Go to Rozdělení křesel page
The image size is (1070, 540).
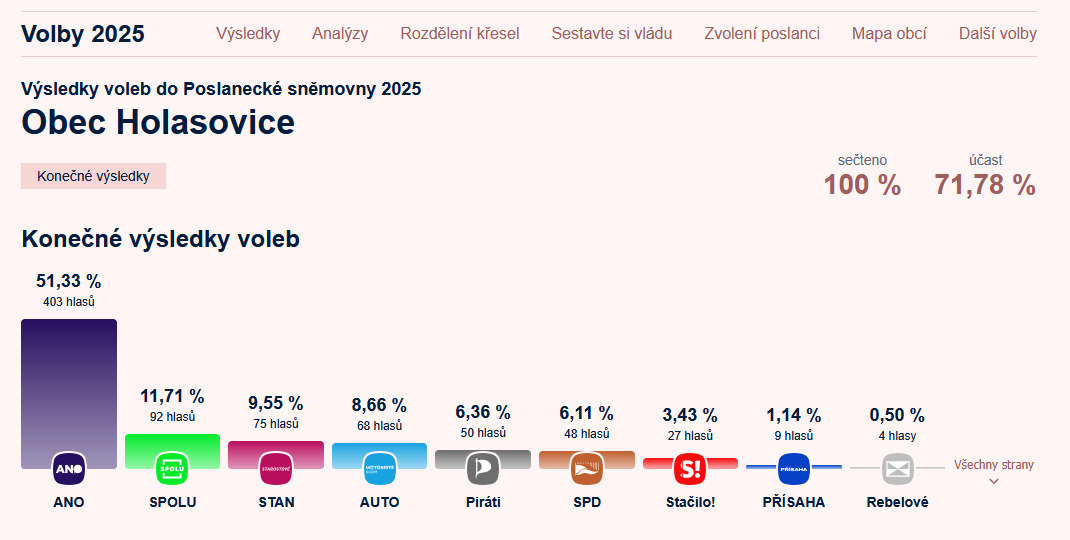pyautogui.click(x=460, y=33)
